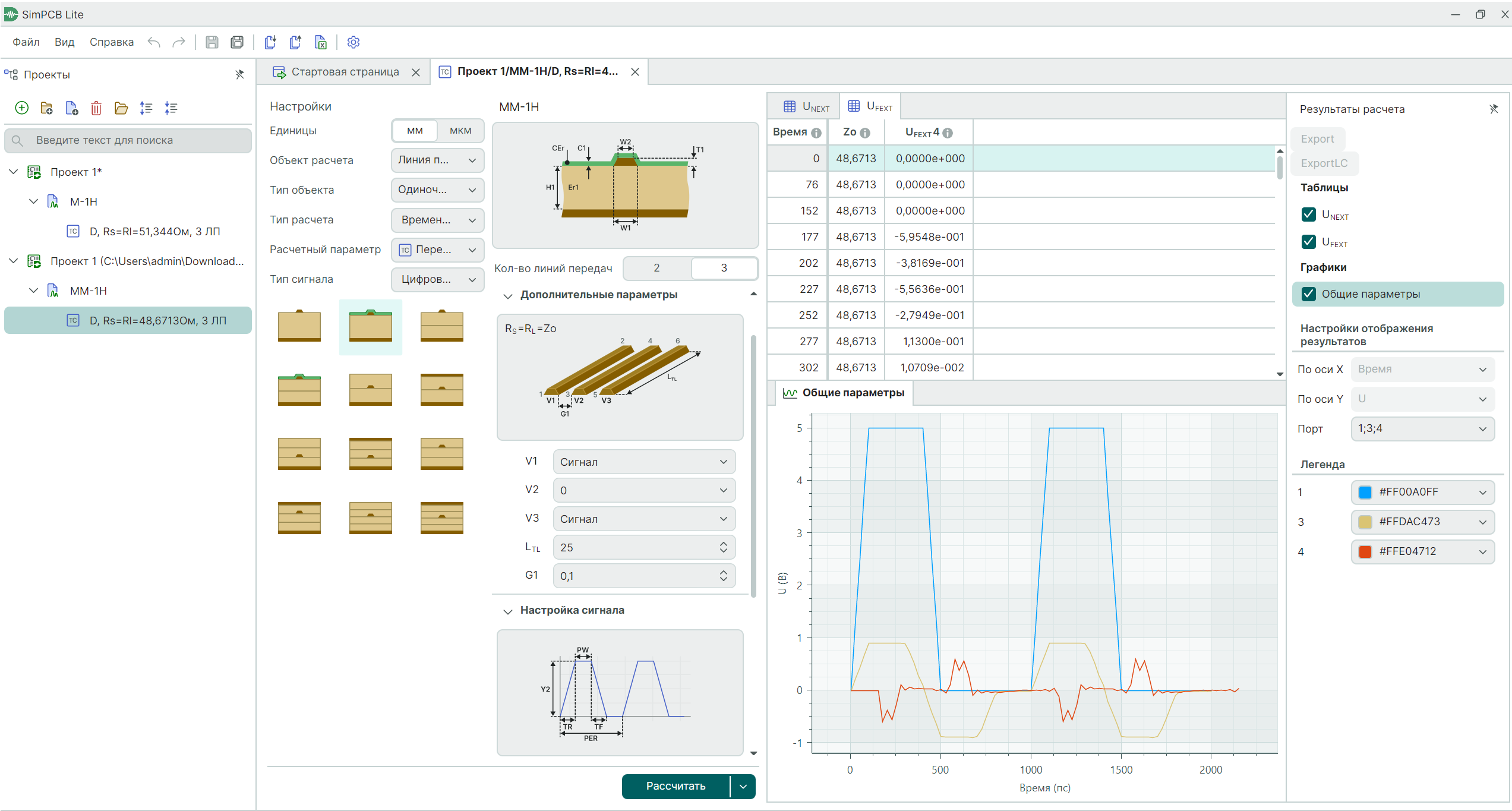Select 2 transmission lines option

click(x=656, y=268)
